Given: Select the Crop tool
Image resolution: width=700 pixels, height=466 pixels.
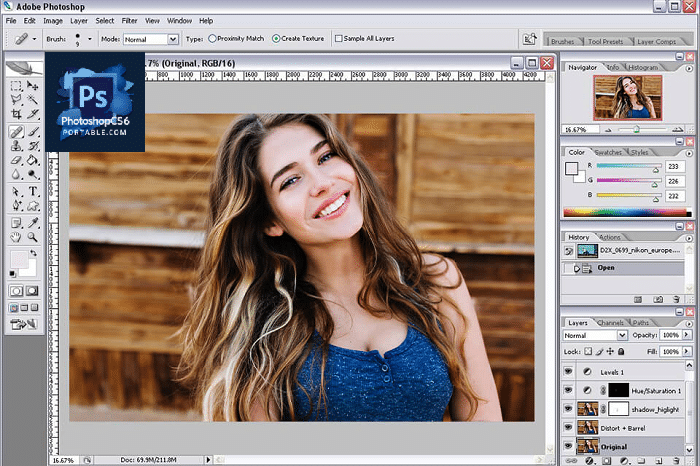Looking at the screenshot, I should (x=16, y=114).
